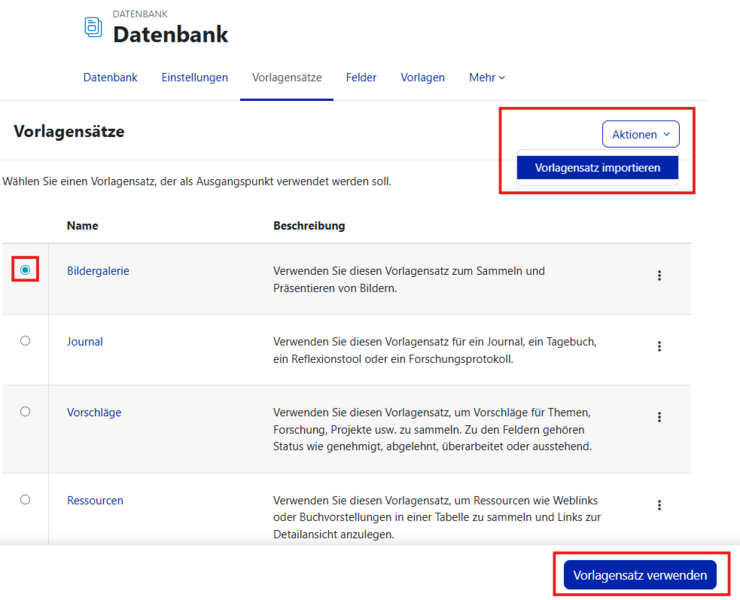Open the Journal preset link
The width and height of the screenshot is (740, 600).
(85, 342)
